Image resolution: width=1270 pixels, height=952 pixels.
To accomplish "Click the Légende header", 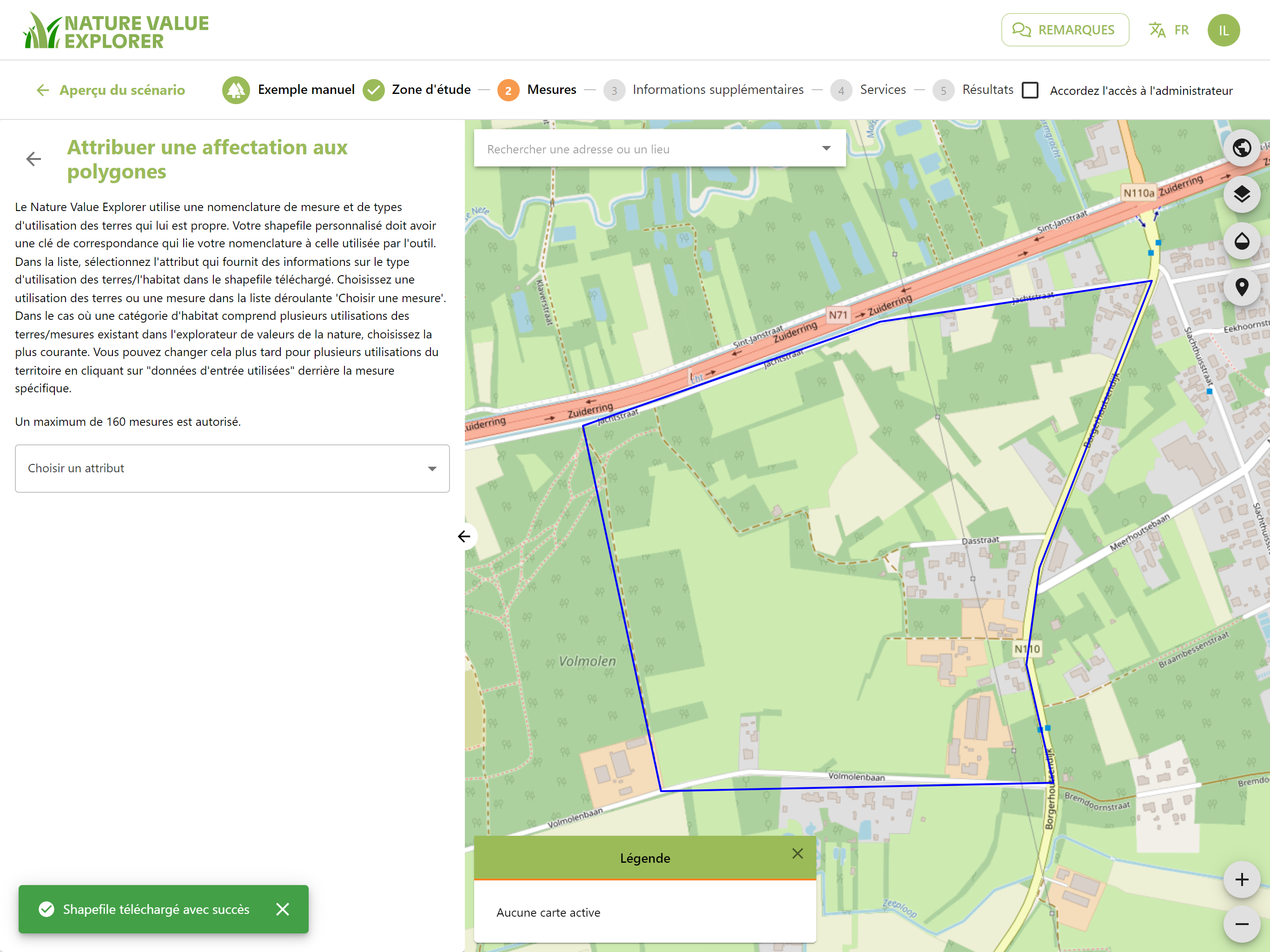I will [645, 858].
